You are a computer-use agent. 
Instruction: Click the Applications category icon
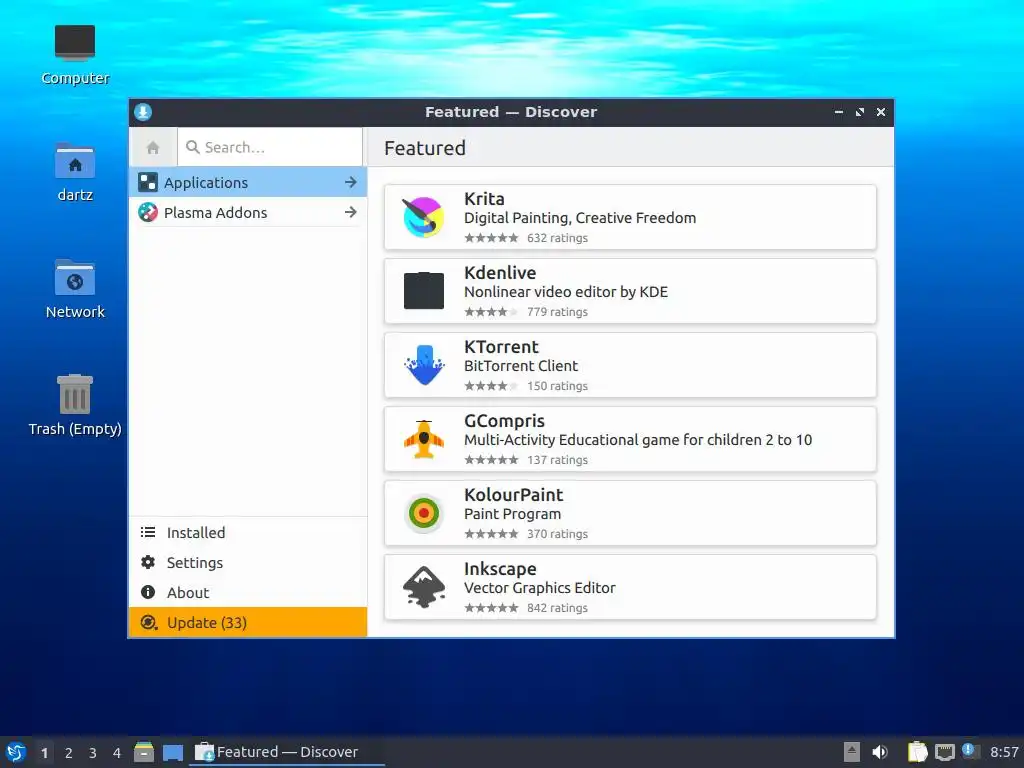(148, 182)
